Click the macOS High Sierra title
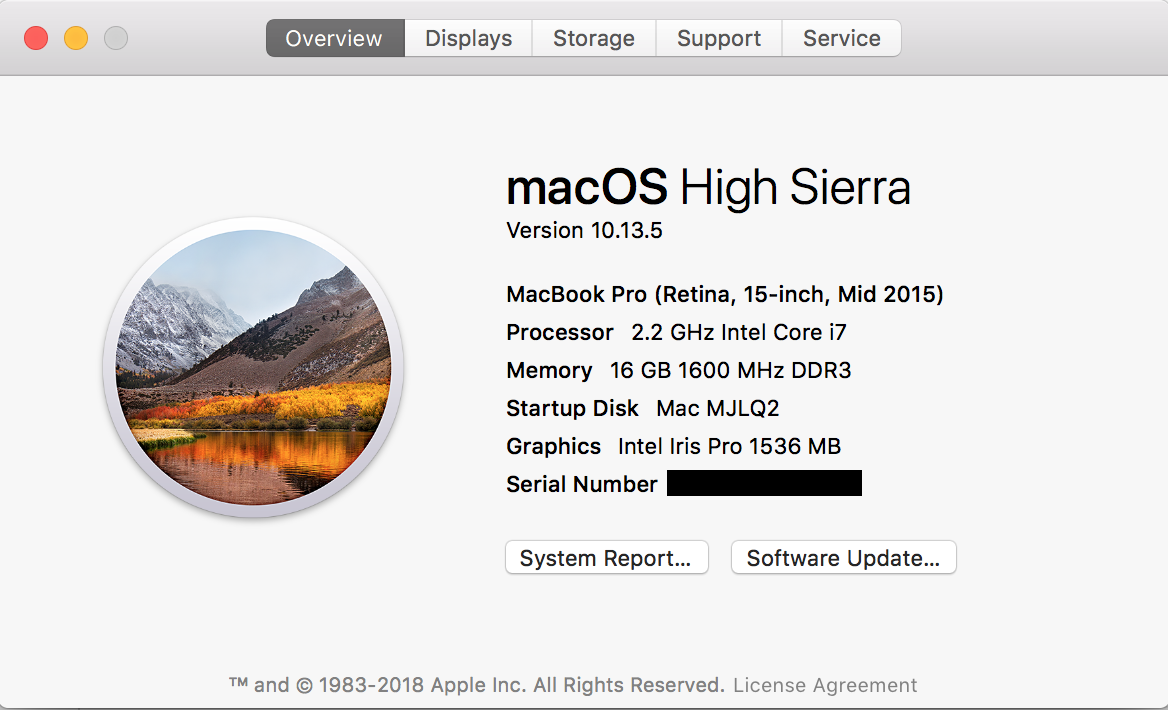The width and height of the screenshot is (1168, 710). click(708, 188)
